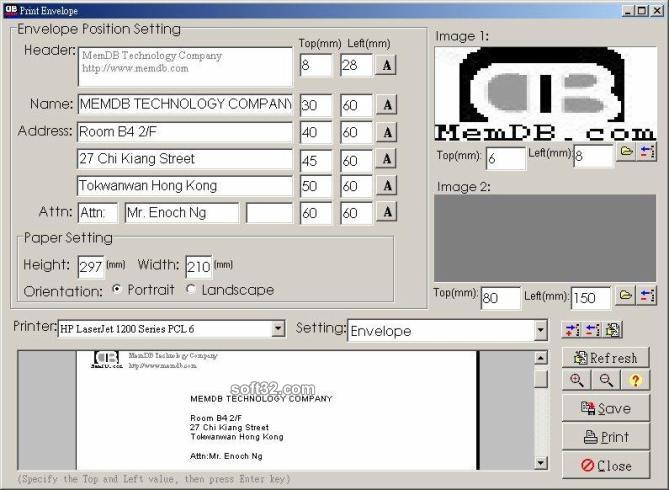Click the Name field with MEMDB TECHNOLOGY COMPANY
669x490 pixels.
[x=185, y=105]
